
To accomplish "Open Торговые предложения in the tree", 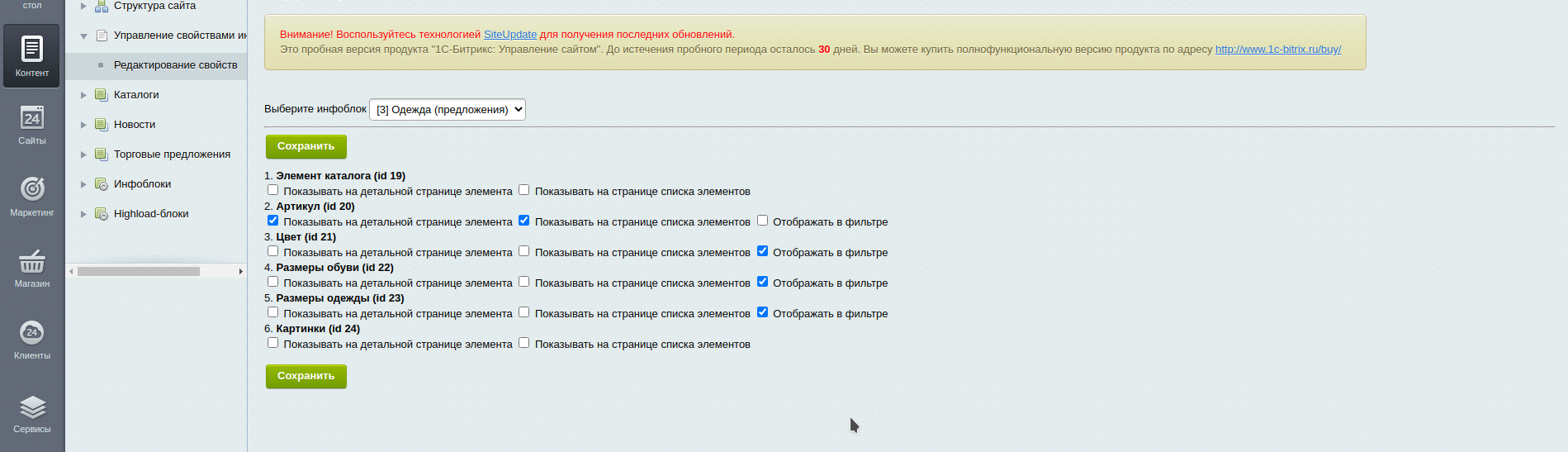I will 172,155.
